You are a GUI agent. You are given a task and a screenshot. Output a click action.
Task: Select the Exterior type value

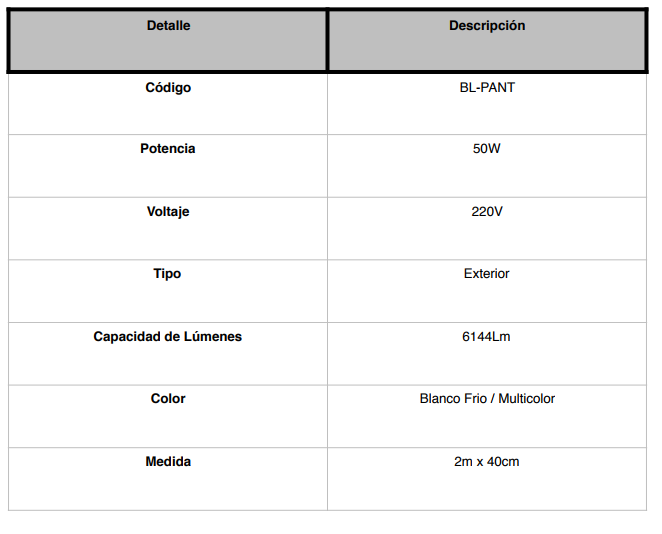point(486,274)
